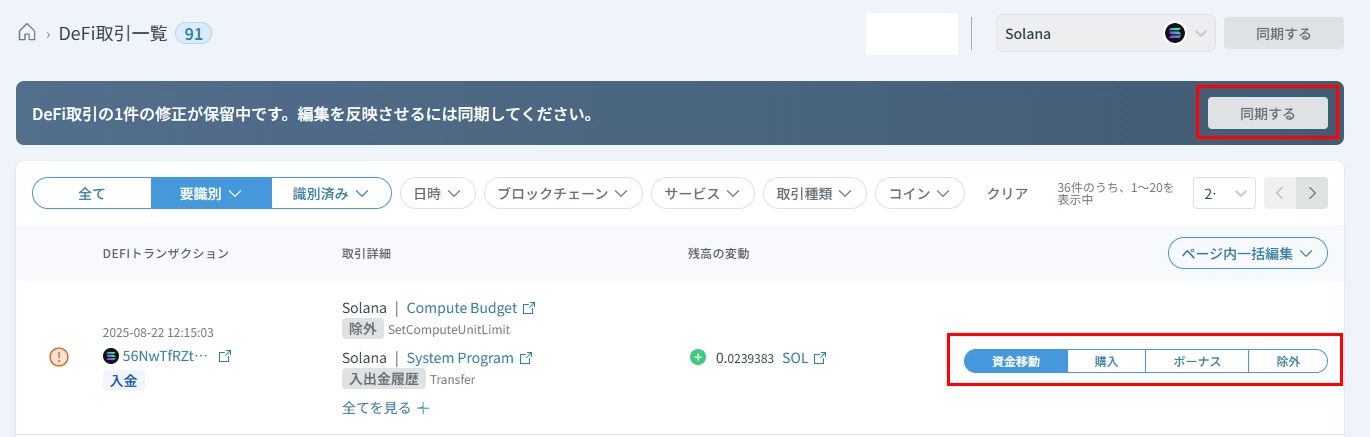Screen dimensions: 1370x437
Task: Open page size selector dropdown
Action: tap(1225, 193)
